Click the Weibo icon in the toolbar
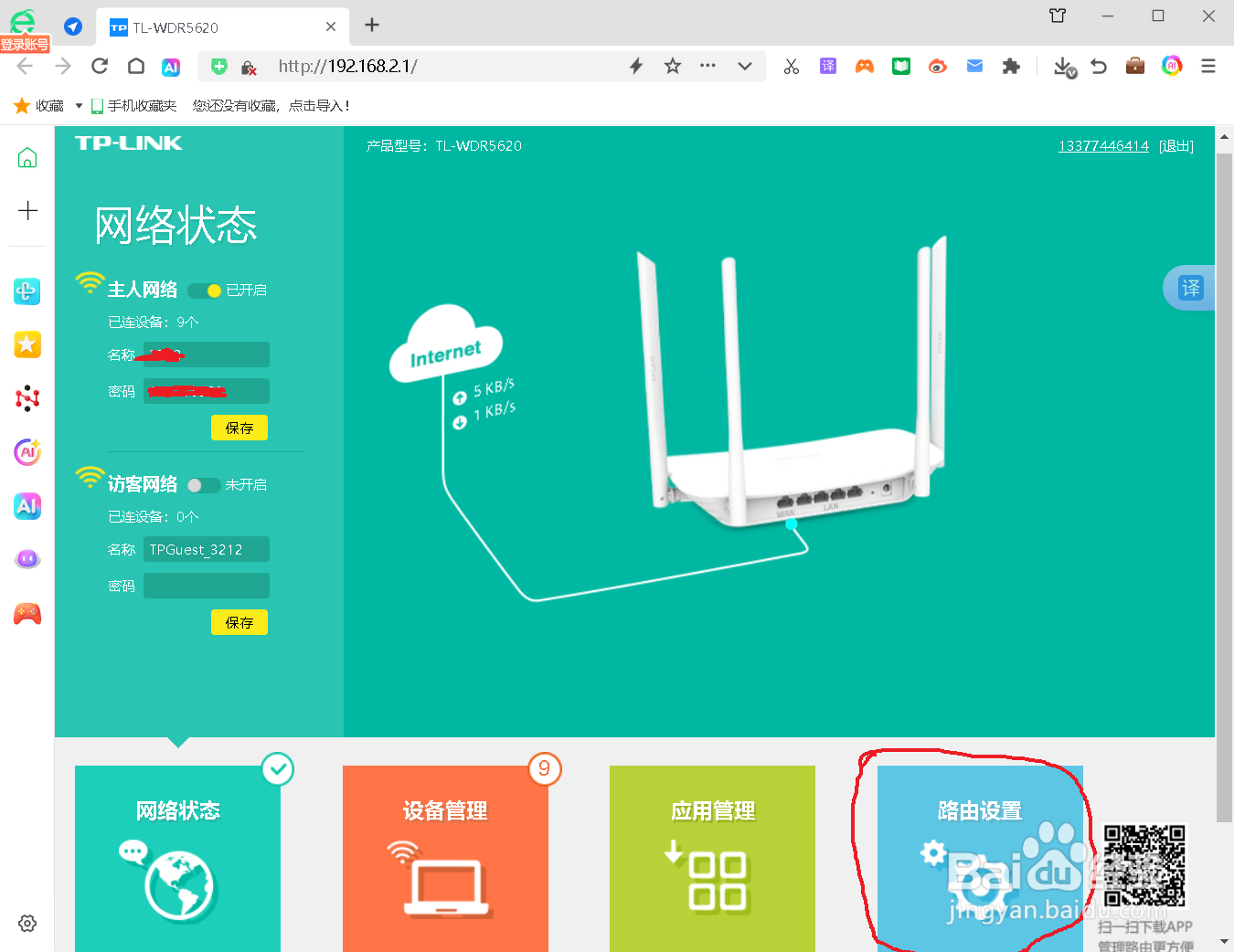The image size is (1234, 952). (x=937, y=66)
